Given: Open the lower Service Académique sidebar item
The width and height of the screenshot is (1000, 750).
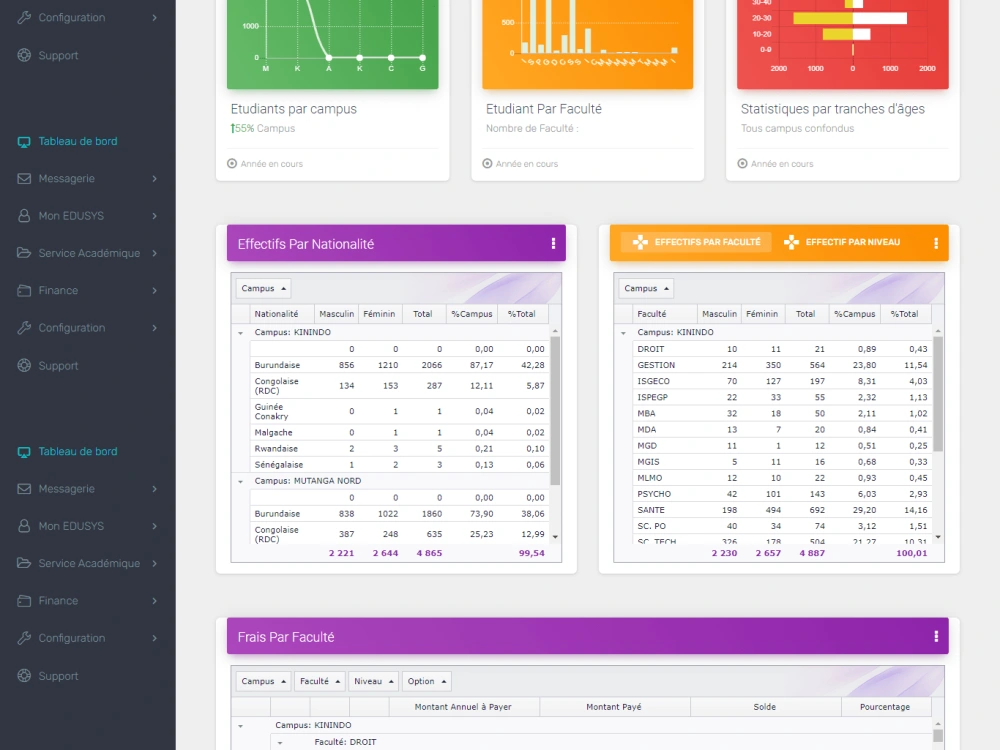Looking at the screenshot, I should 87,564.
